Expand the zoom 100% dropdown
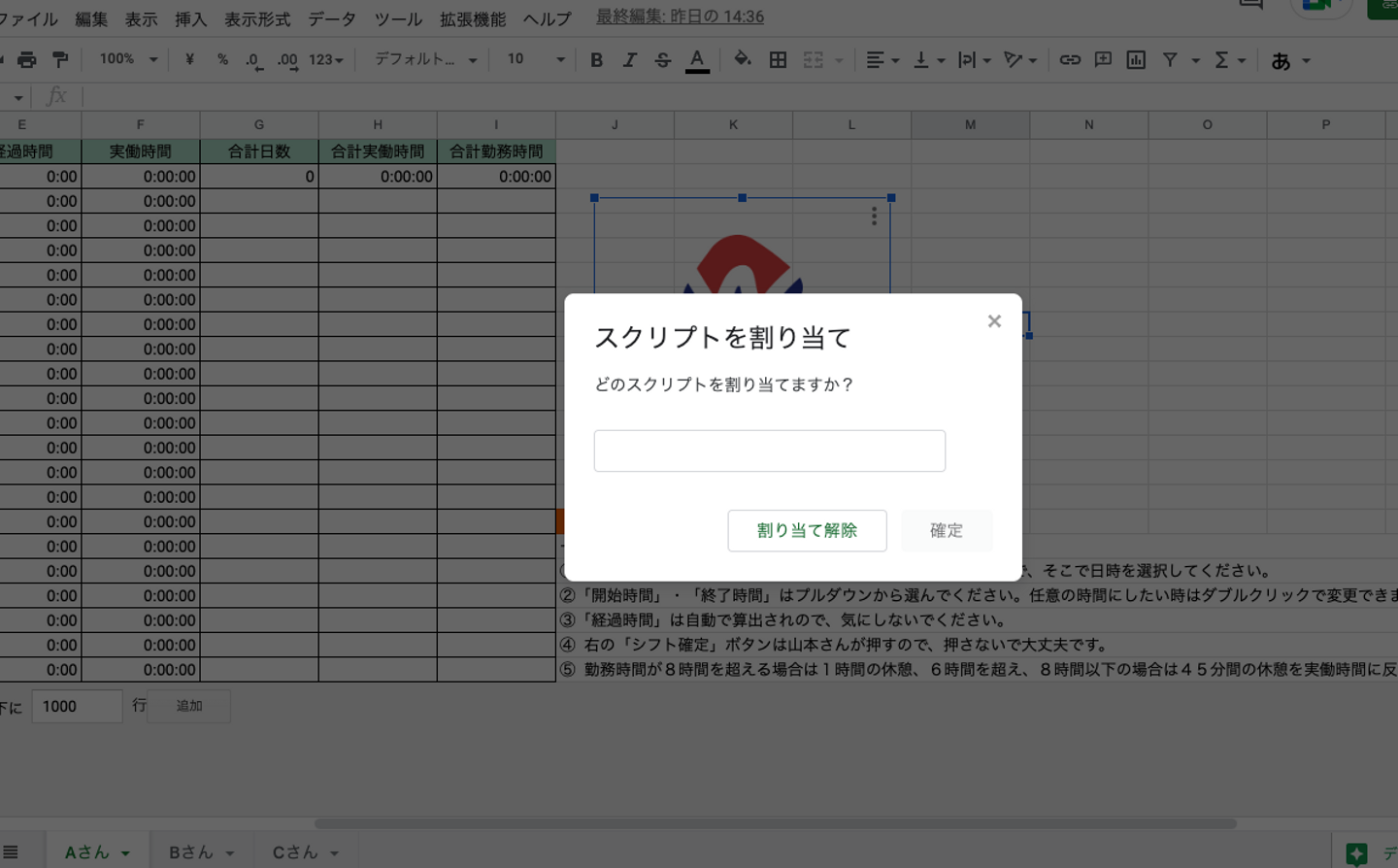 click(x=128, y=60)
